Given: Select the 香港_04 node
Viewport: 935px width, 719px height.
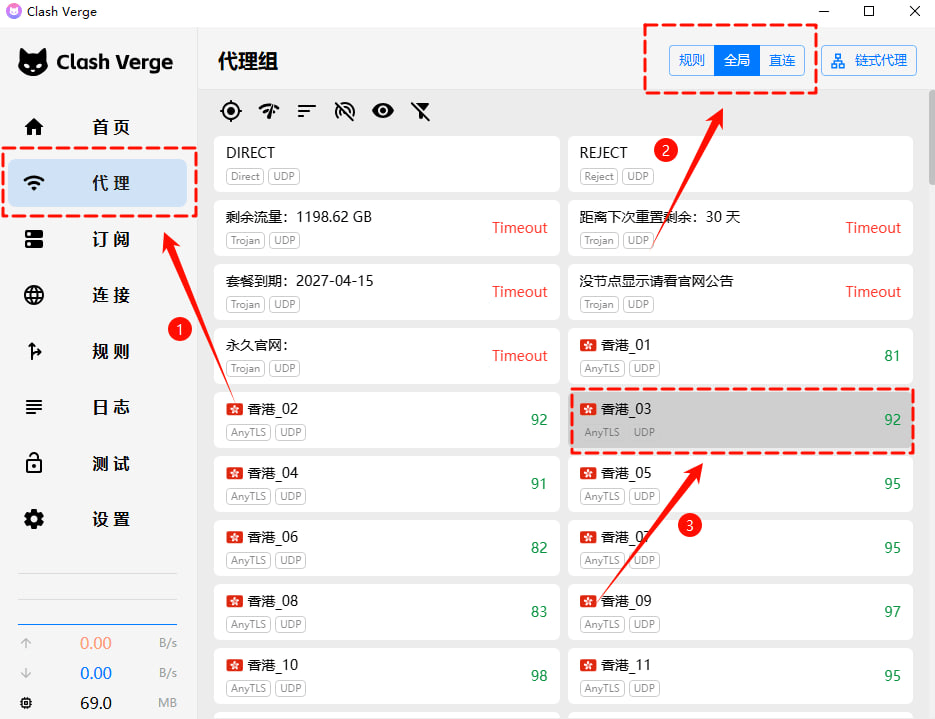Looking at the screenshot, I should coord(387,484).
